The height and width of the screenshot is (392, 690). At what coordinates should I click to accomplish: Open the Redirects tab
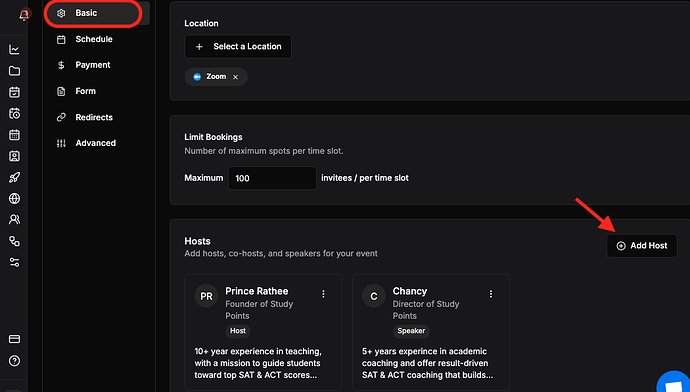93,117
